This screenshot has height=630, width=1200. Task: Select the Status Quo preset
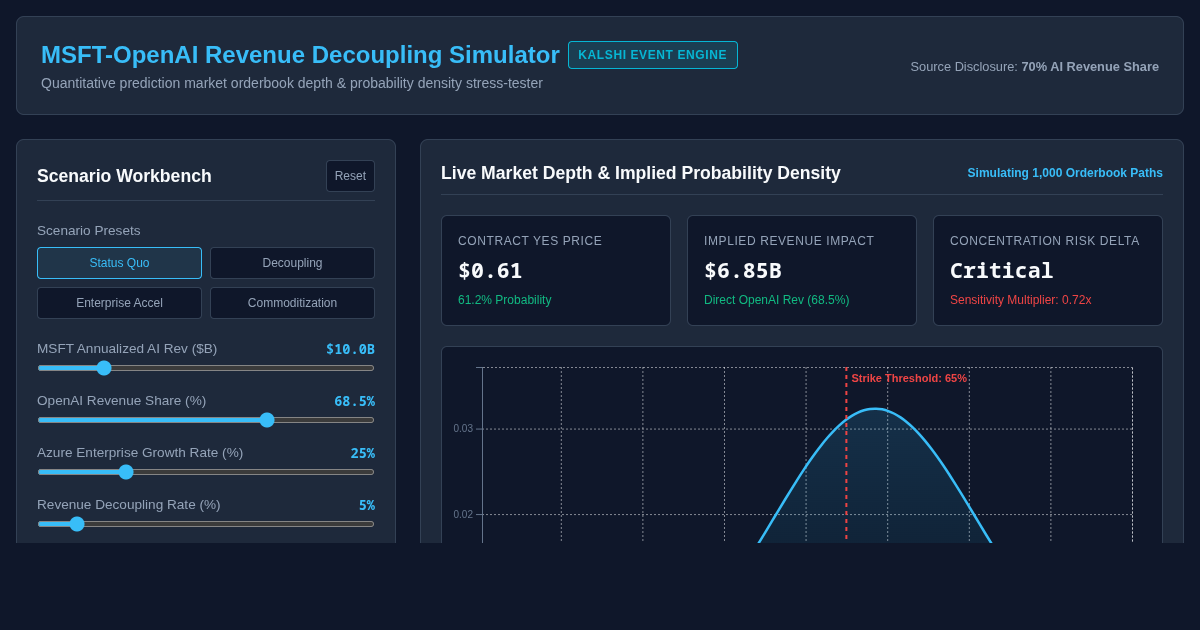119,263
